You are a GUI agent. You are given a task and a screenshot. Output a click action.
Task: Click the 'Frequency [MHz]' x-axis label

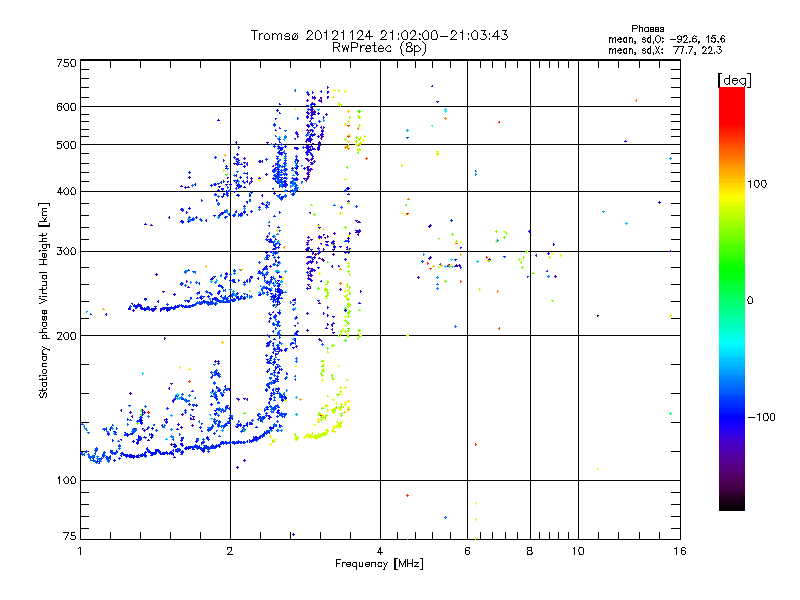379,564
